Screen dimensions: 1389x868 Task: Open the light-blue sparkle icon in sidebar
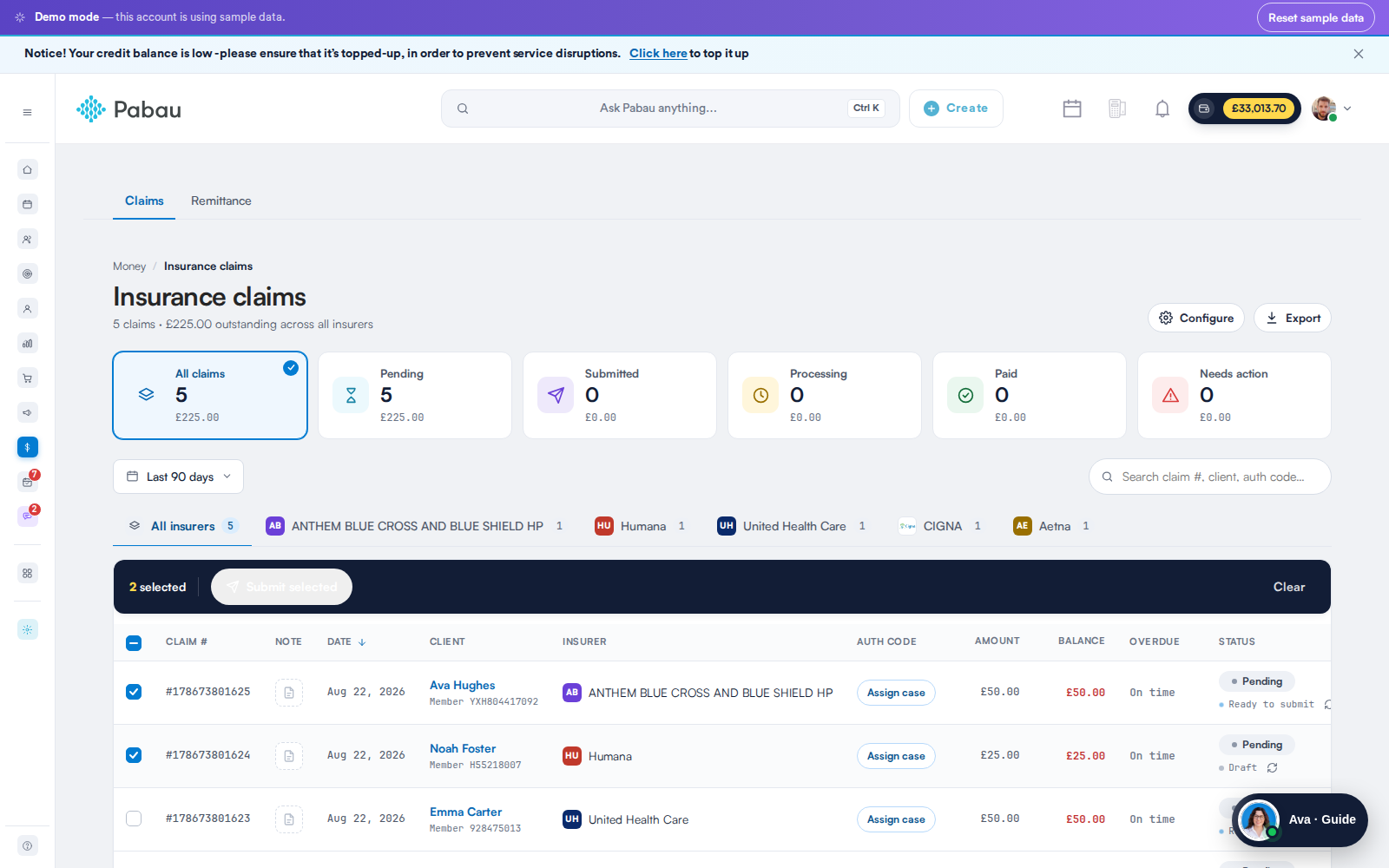click(x=27, y=629)
